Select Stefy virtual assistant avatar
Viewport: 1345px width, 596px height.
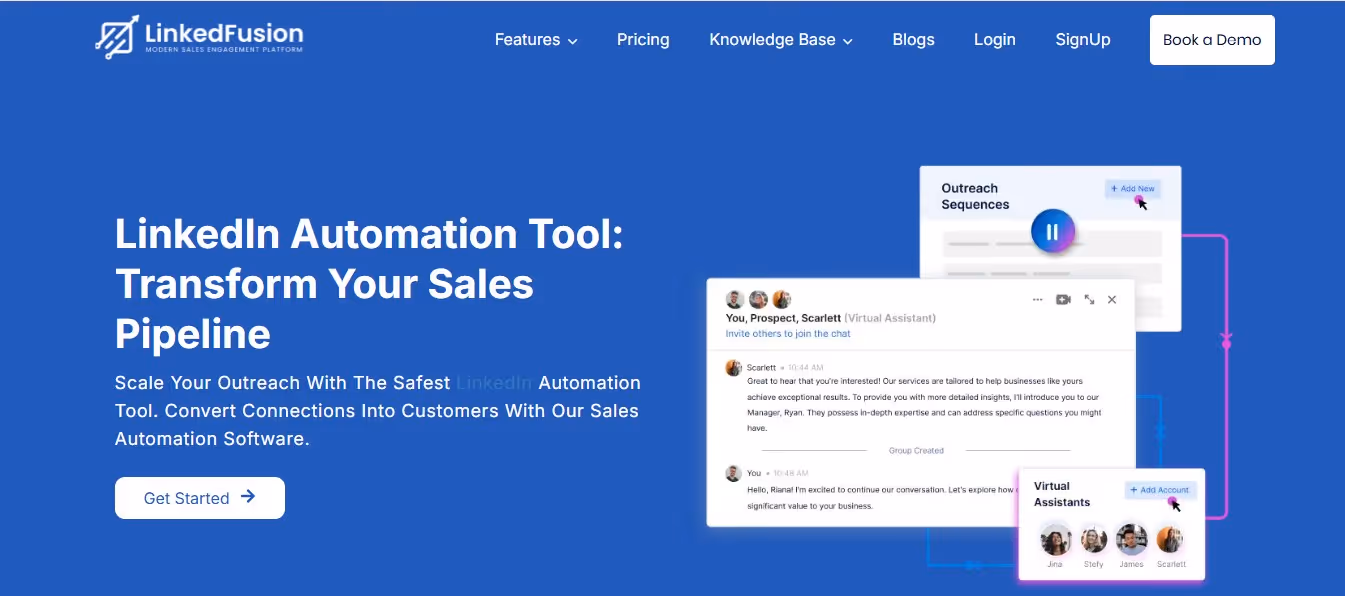pyautogui.click(x=1094, y=541)
